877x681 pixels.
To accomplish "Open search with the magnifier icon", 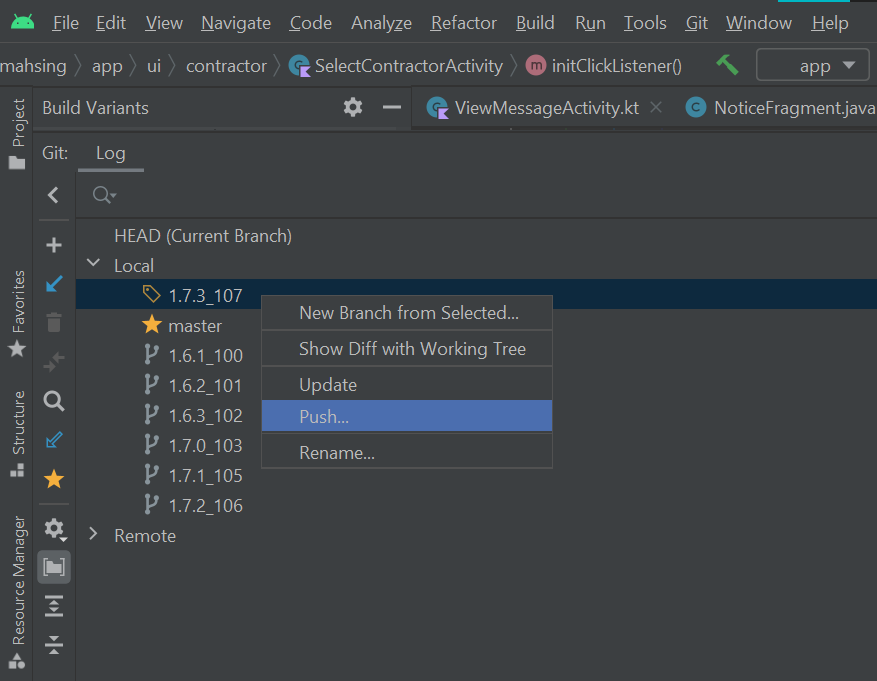I will (54, 401).
